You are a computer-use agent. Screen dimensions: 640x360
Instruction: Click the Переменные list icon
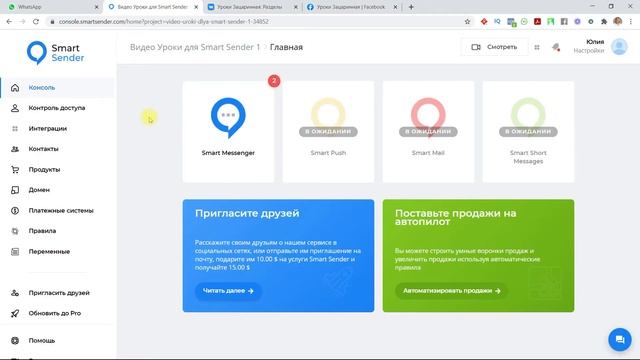coord(15,251)
